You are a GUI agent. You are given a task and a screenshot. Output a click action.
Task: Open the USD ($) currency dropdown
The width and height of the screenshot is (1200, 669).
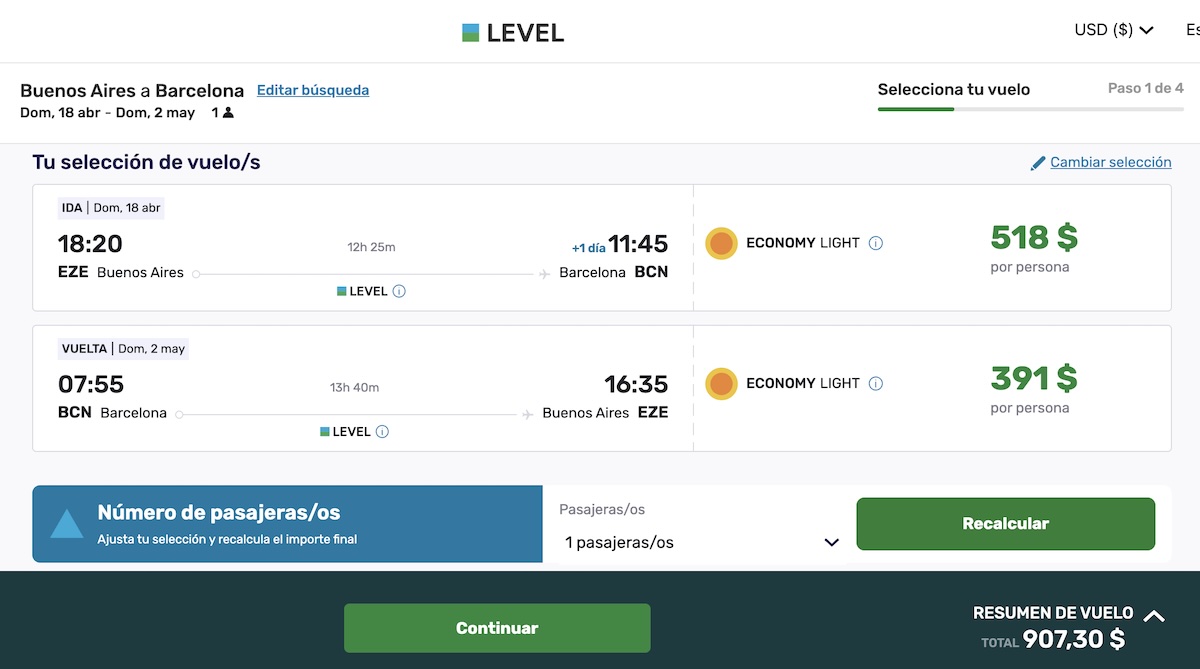1114,30
